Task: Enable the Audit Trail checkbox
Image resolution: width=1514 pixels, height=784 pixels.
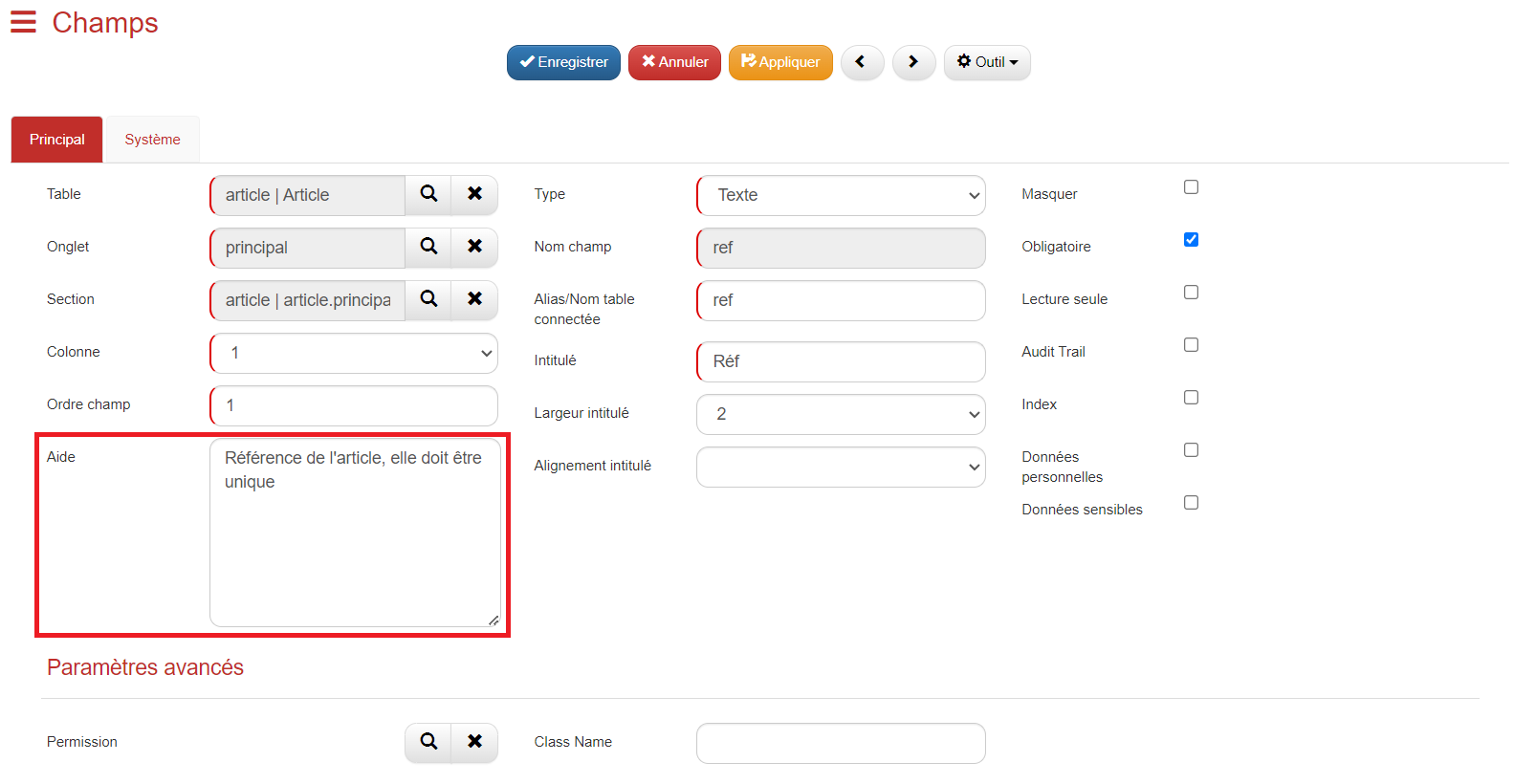Action: [x=1191, y=345]
